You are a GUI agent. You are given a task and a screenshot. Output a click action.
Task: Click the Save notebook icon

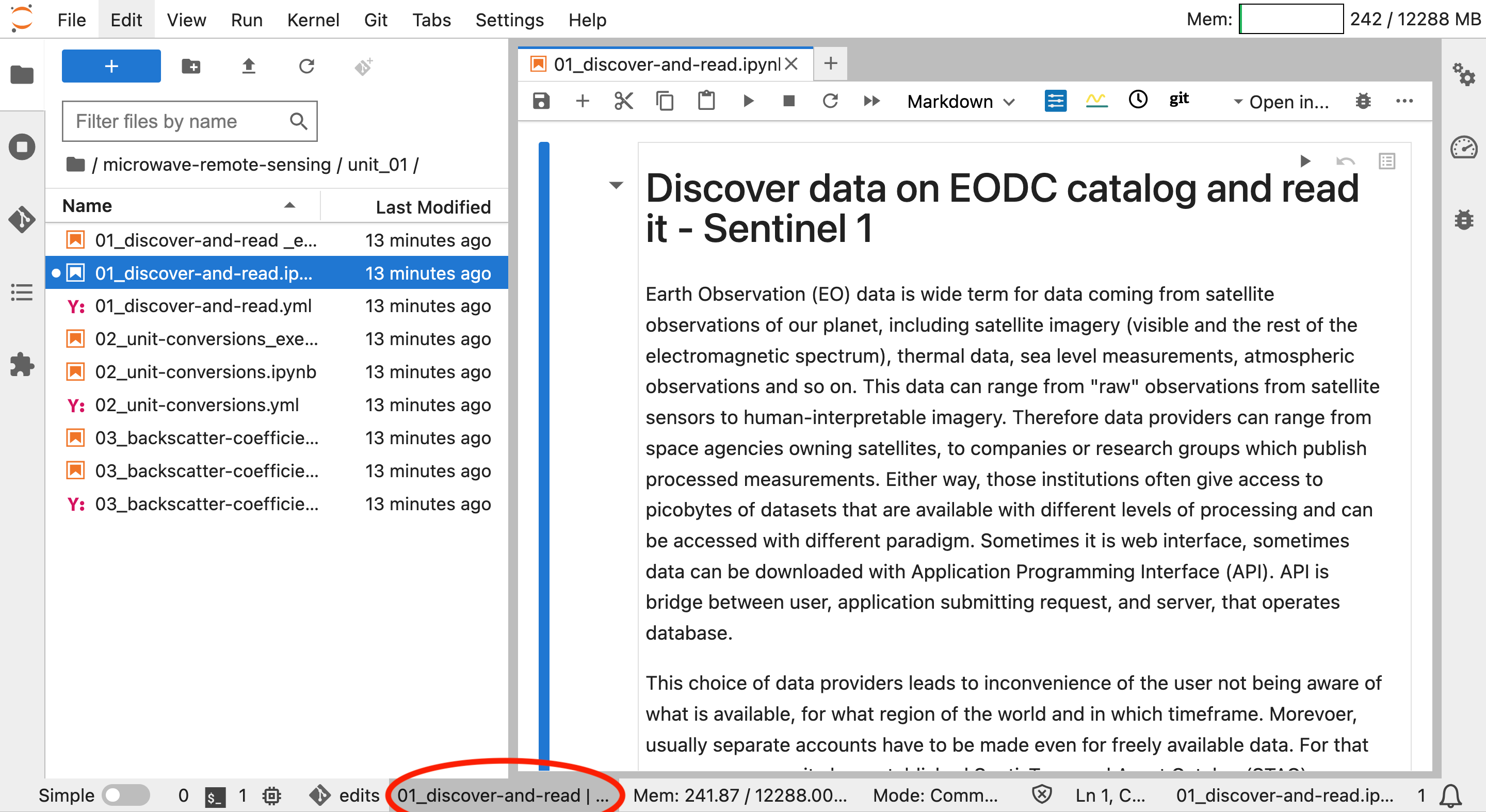[541, 102]
